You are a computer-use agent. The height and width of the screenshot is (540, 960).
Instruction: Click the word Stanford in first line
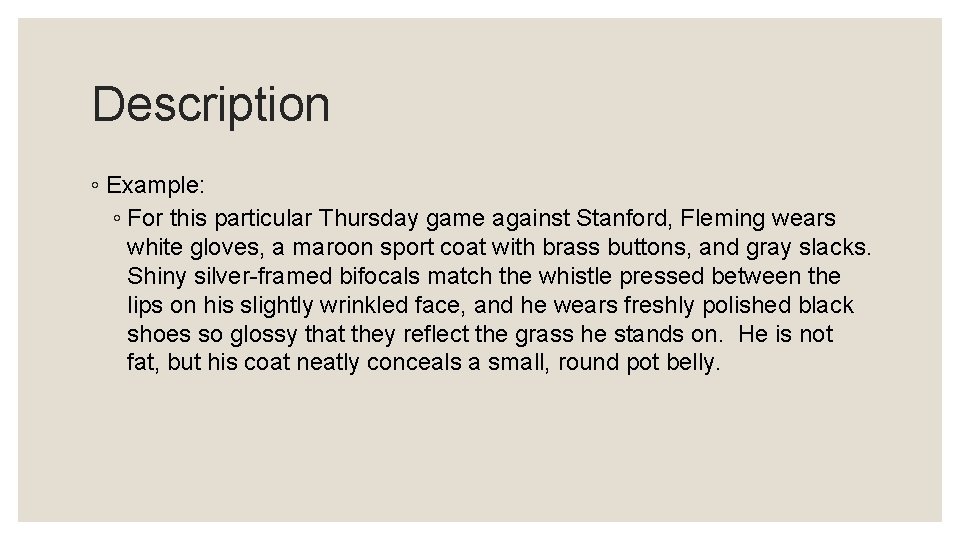tap(624, 218)
